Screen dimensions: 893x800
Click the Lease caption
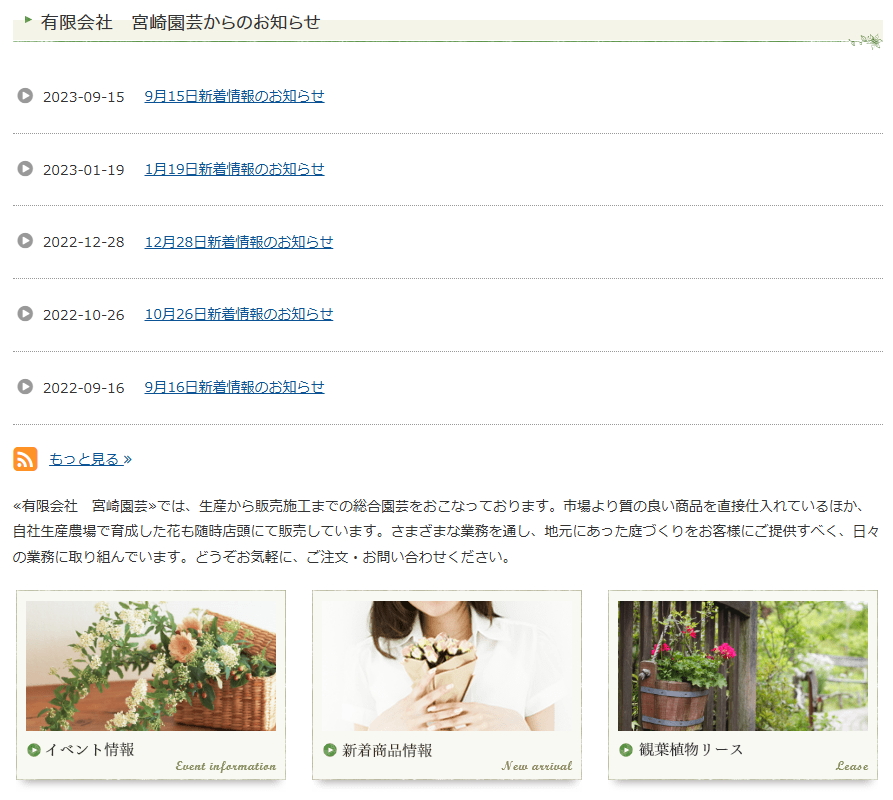tap(853, 766)
